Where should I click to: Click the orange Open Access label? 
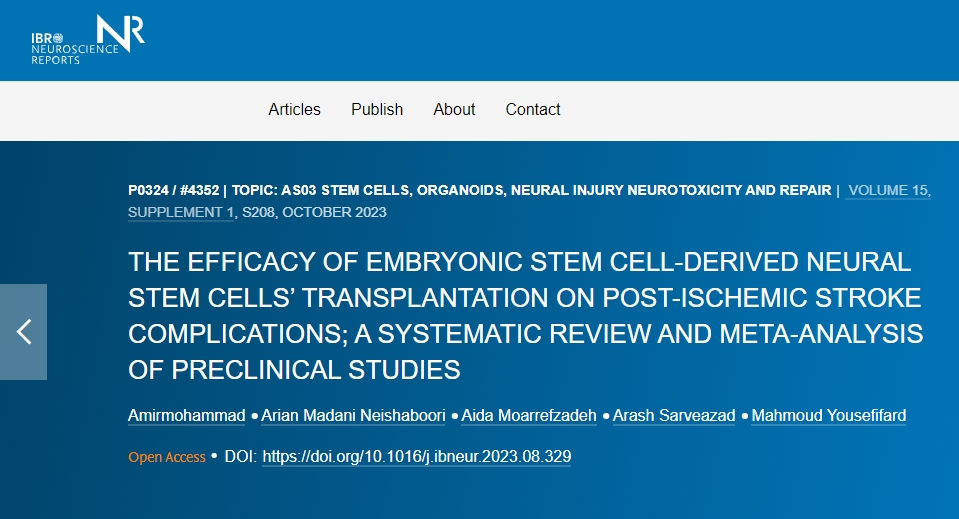tap(166, 457)
